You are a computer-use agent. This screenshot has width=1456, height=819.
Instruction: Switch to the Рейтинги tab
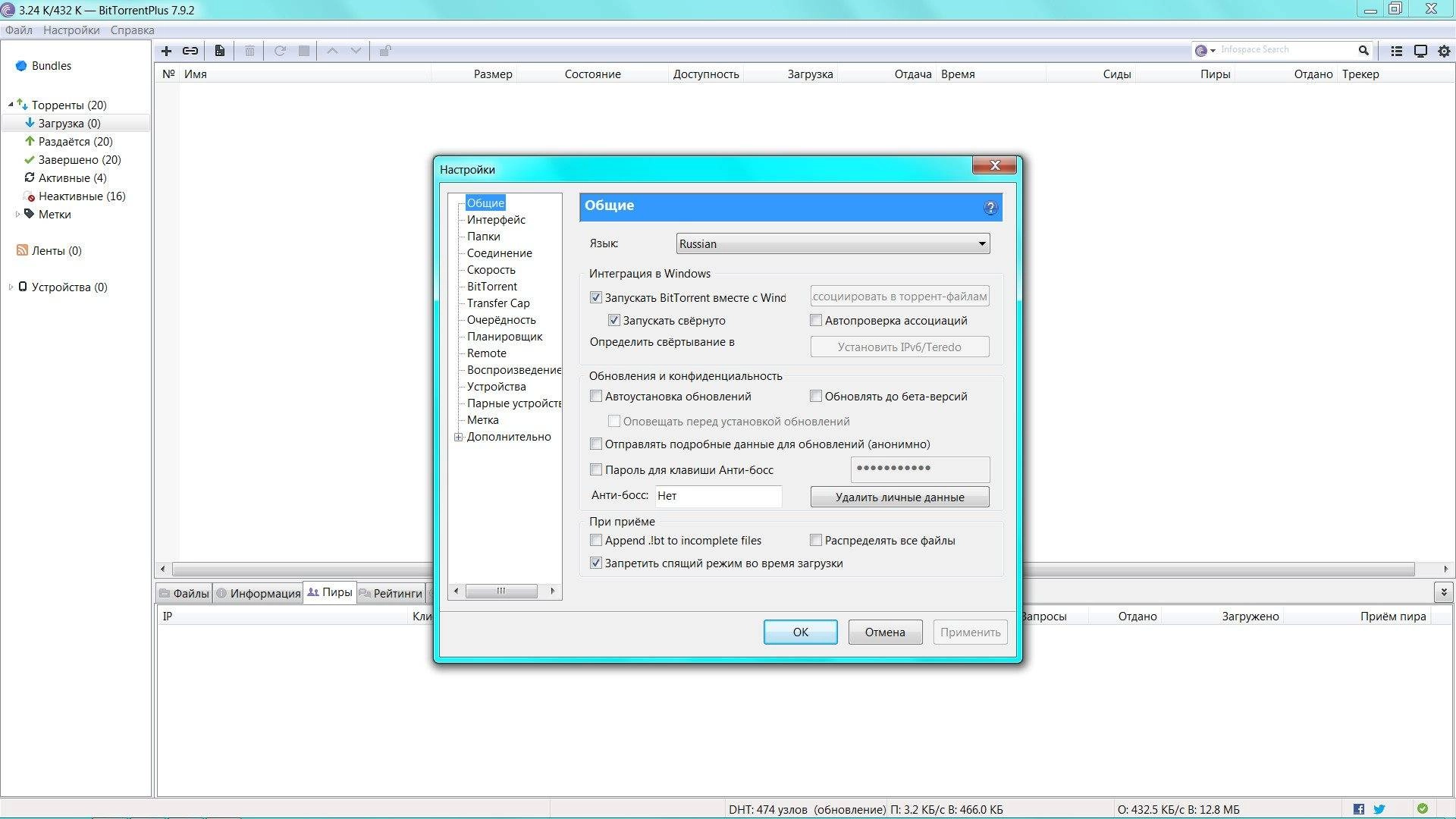point(391,593)
